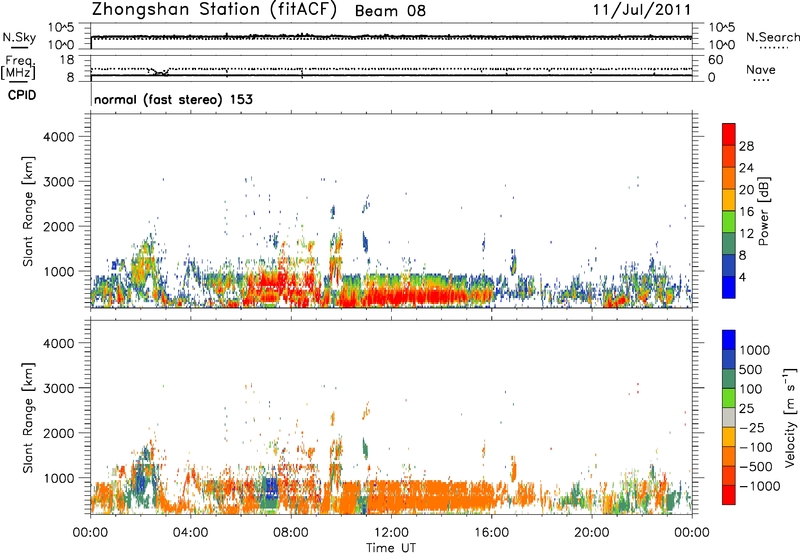Click the date "11/Jul/2011"

point(641,10)
